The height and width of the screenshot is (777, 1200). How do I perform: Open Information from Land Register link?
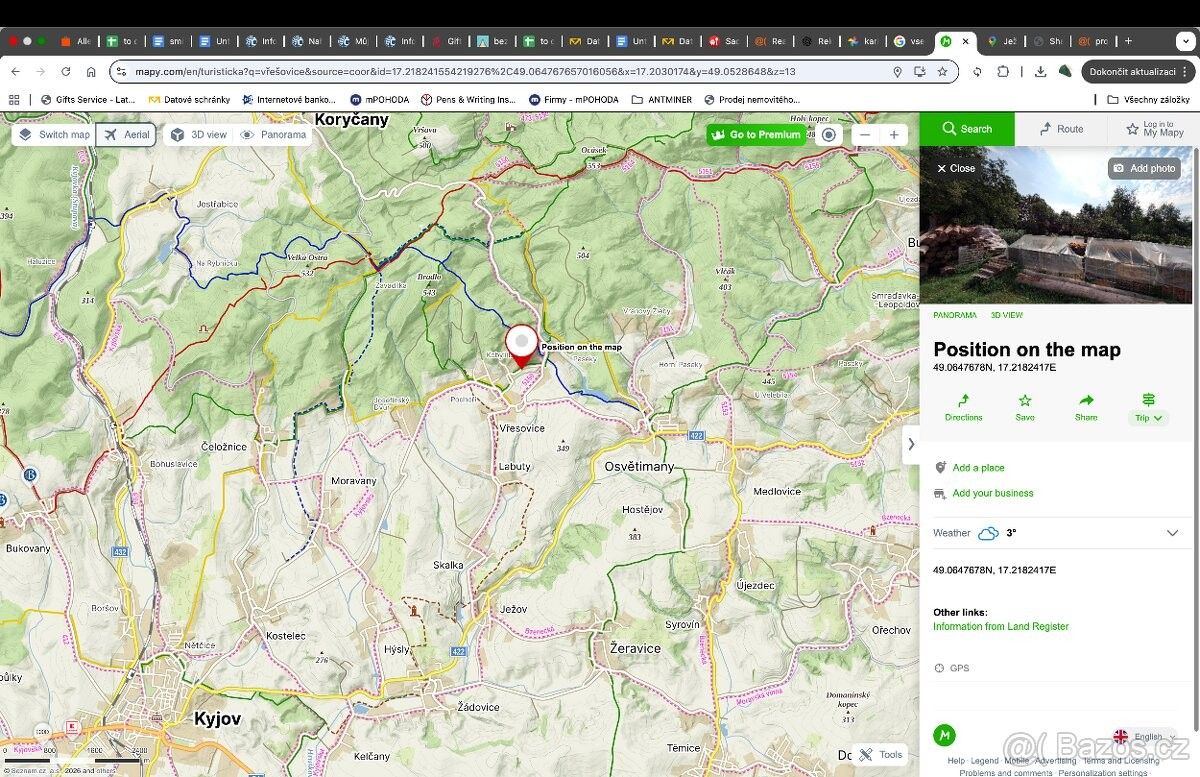(1000, 627)
